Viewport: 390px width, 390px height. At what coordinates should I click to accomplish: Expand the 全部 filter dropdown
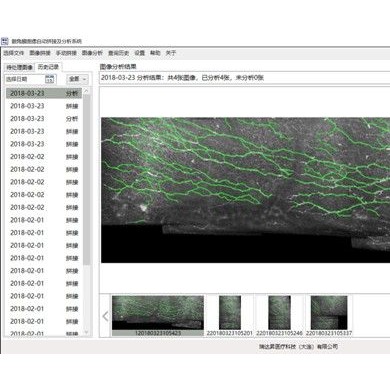pyautogui.click(x=77, y=79)
